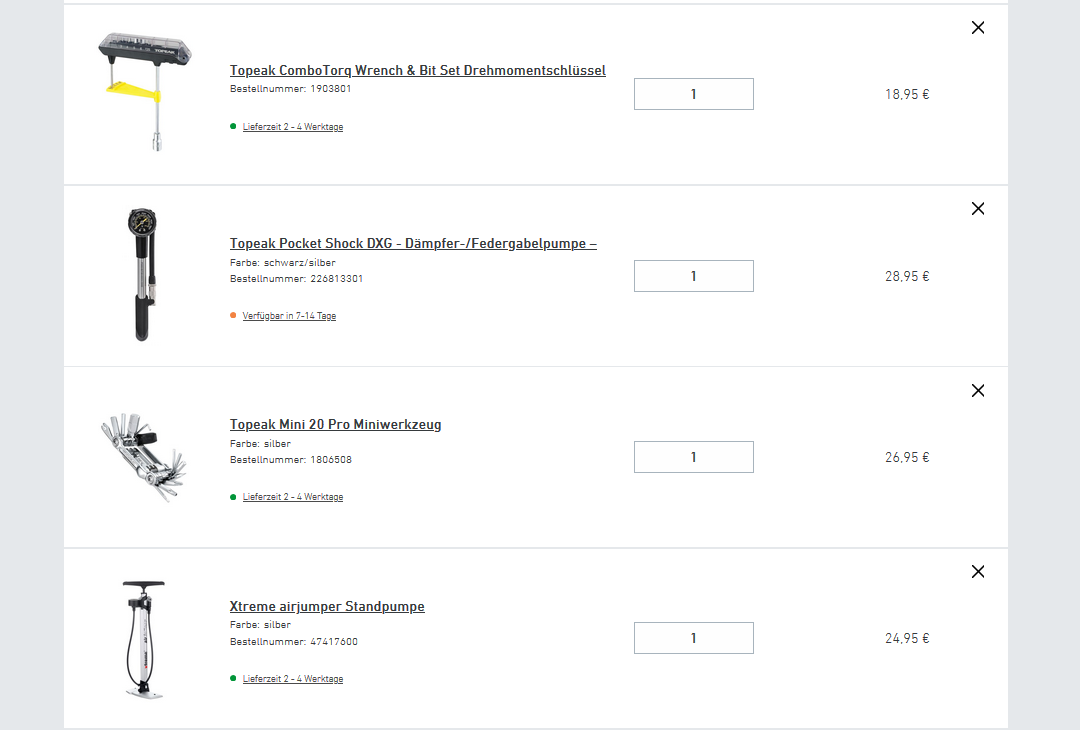
Task: Remove Topeak ComboTorq Wrench from cart
Action: [978, 28]
